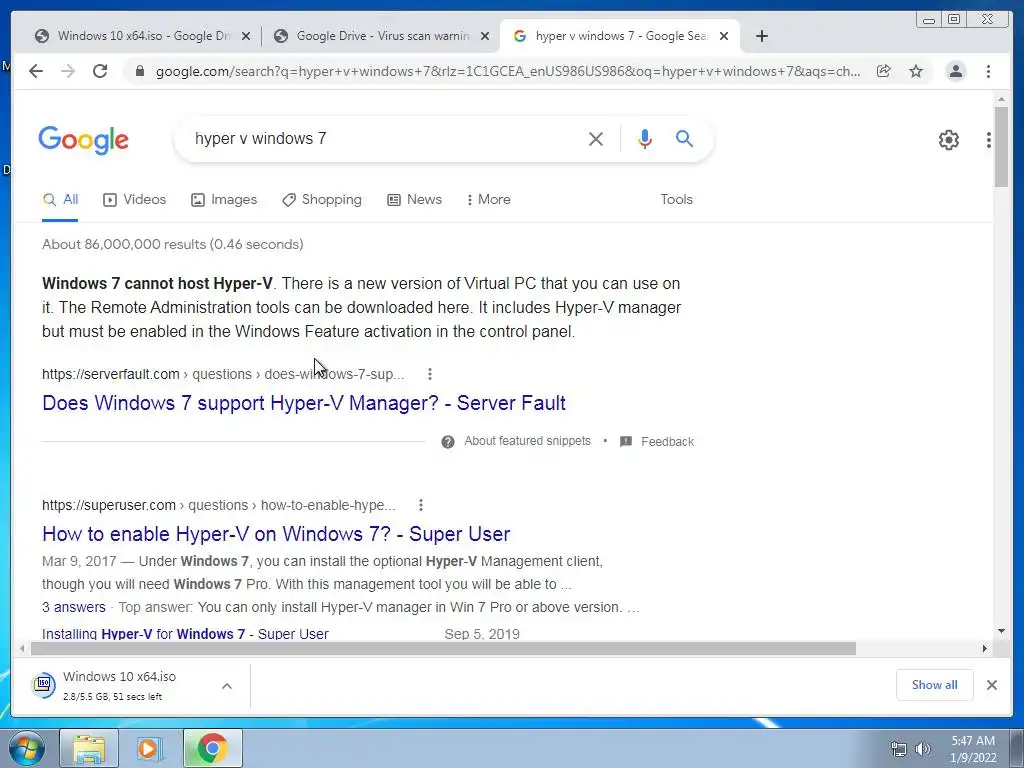The height and width of the screenshot is (768, 1024).
Task: Click the vertical scrollbar thumb
Action: pos(1001,146)
